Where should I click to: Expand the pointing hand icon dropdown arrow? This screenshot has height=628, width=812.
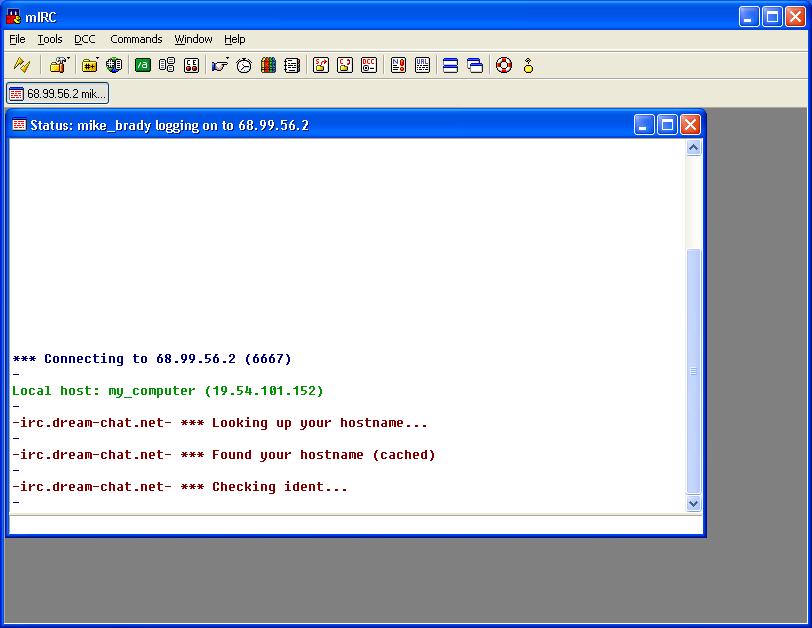point(227,59)
